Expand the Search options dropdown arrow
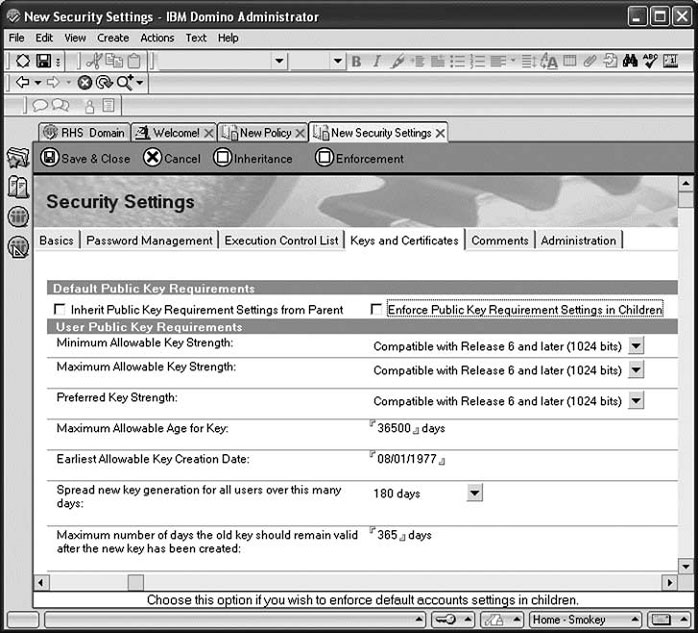698x633 pixels. (x=140, y=83)
